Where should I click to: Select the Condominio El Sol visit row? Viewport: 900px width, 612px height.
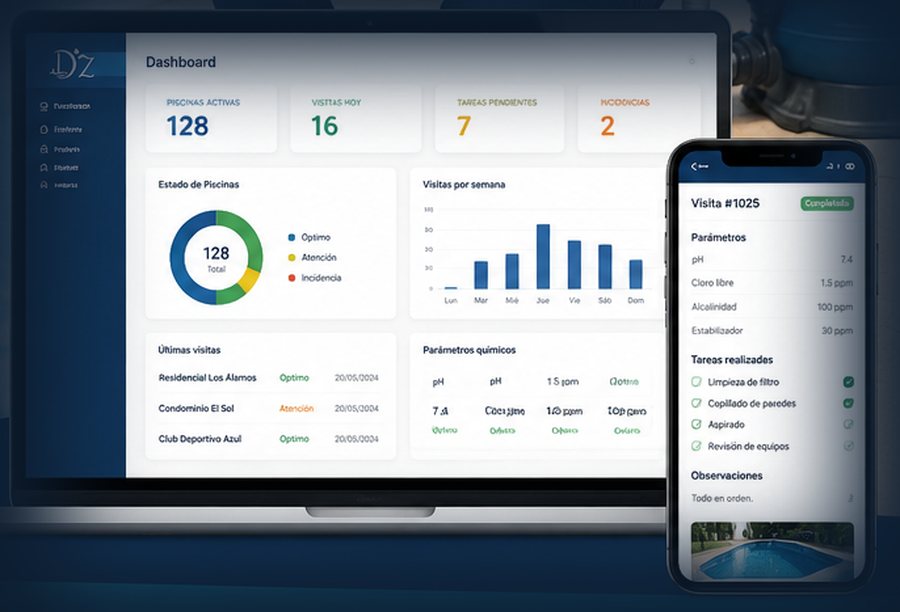(x=269, y=408)
